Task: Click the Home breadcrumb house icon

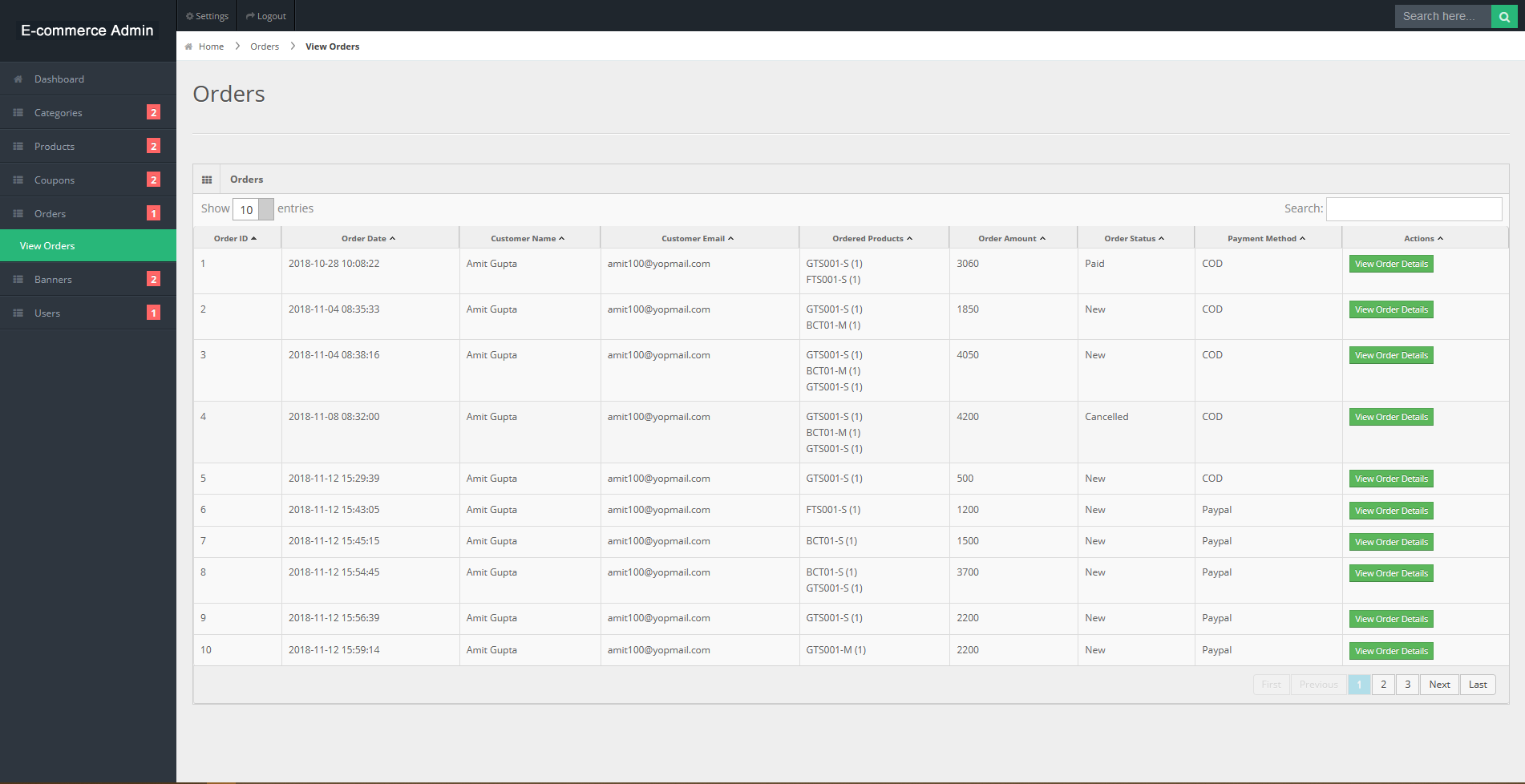Action: (x=190, y=46)
